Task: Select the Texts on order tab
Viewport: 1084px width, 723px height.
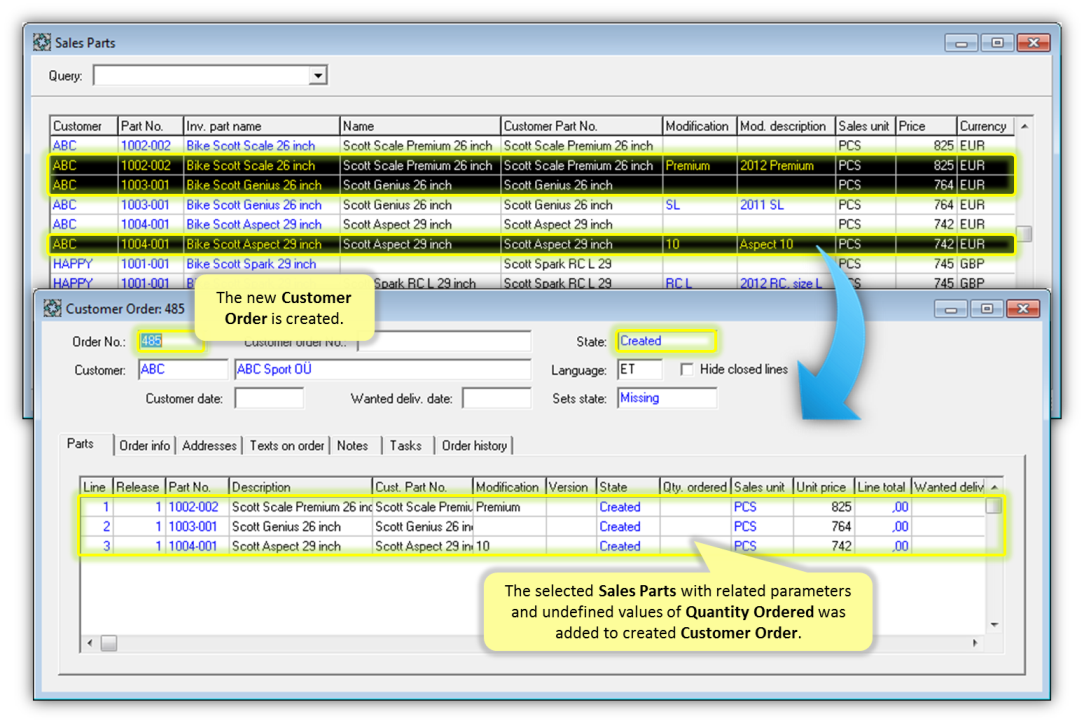Action: pos(287,446)
